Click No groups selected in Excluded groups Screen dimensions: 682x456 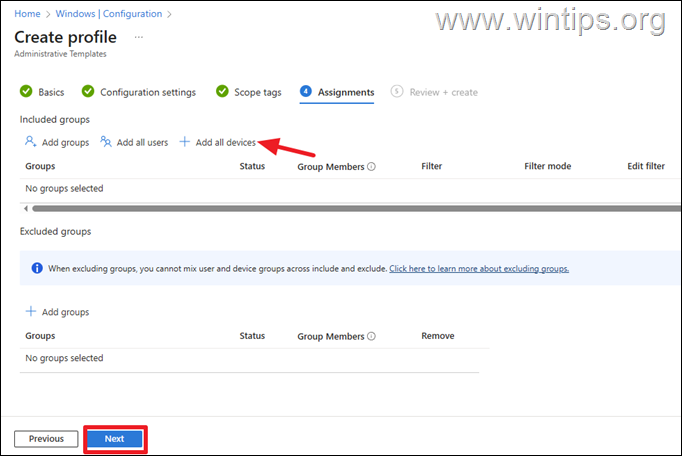(x=64, y=358)
